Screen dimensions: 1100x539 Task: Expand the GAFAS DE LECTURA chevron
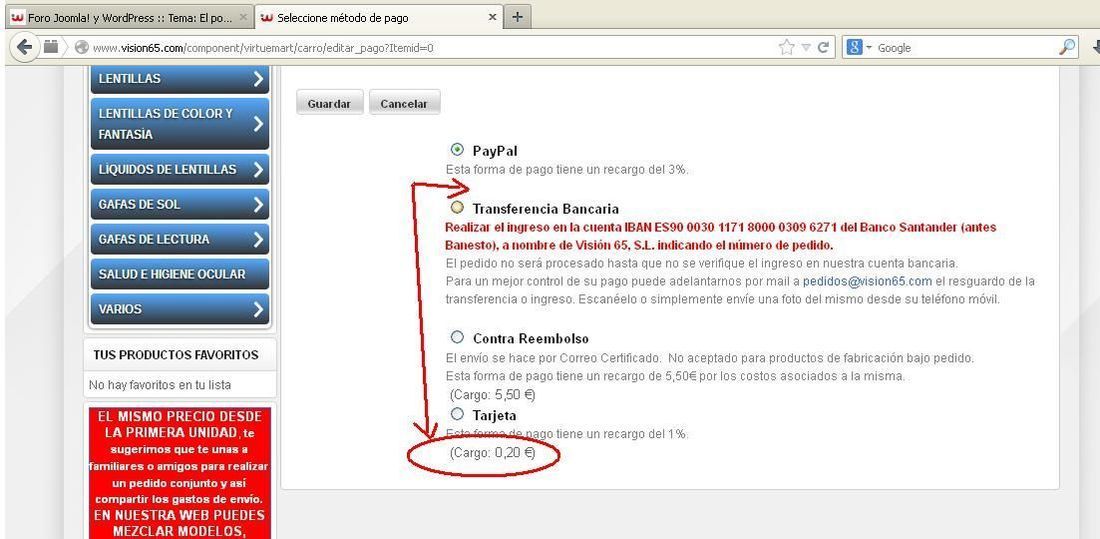coord(258,239)
